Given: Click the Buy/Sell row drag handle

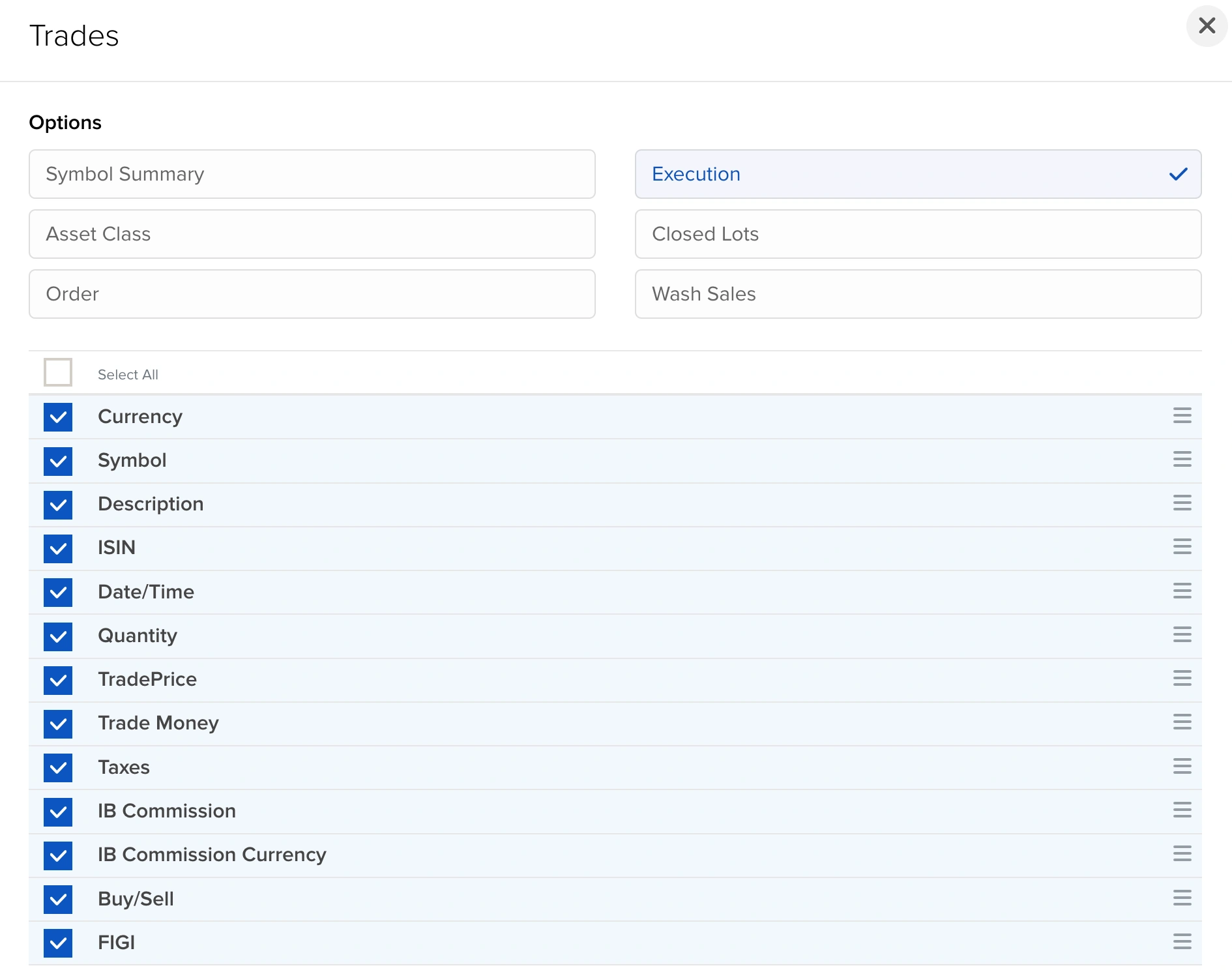Looking at the screenshot, I should [x=1182, y=898].
